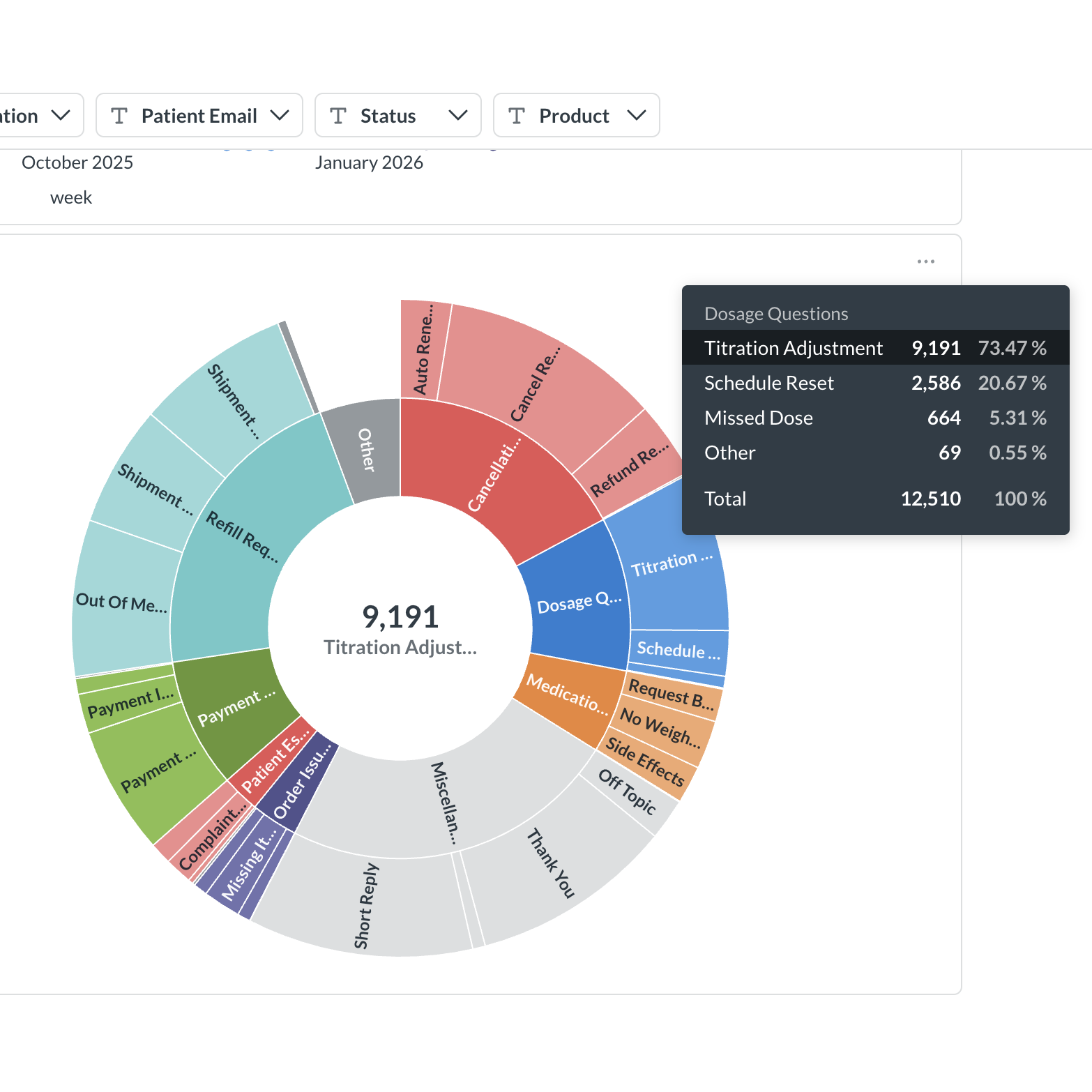Click the gray Other inner segment

366,450
